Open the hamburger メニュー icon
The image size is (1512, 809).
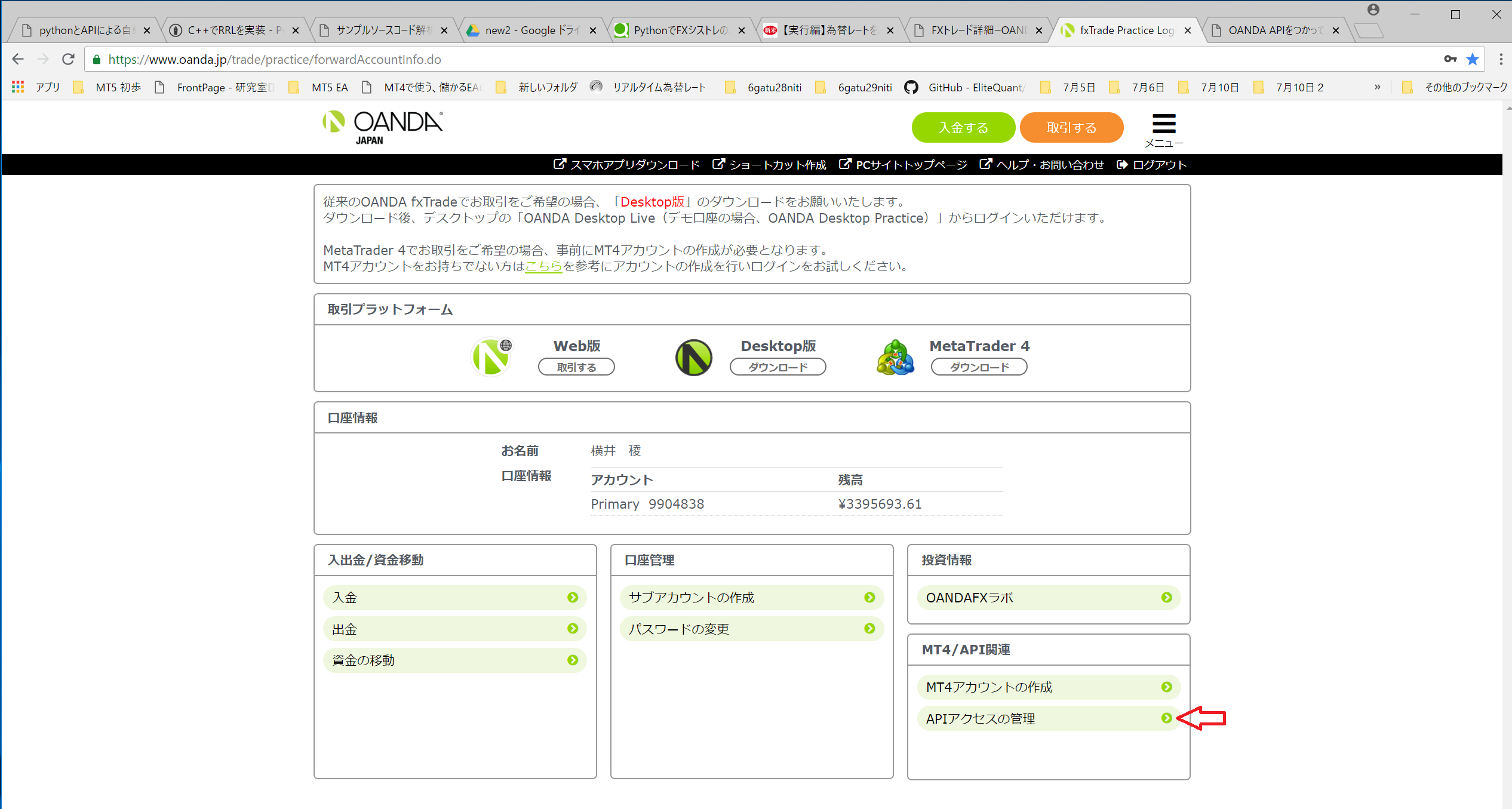point(1163,124)
